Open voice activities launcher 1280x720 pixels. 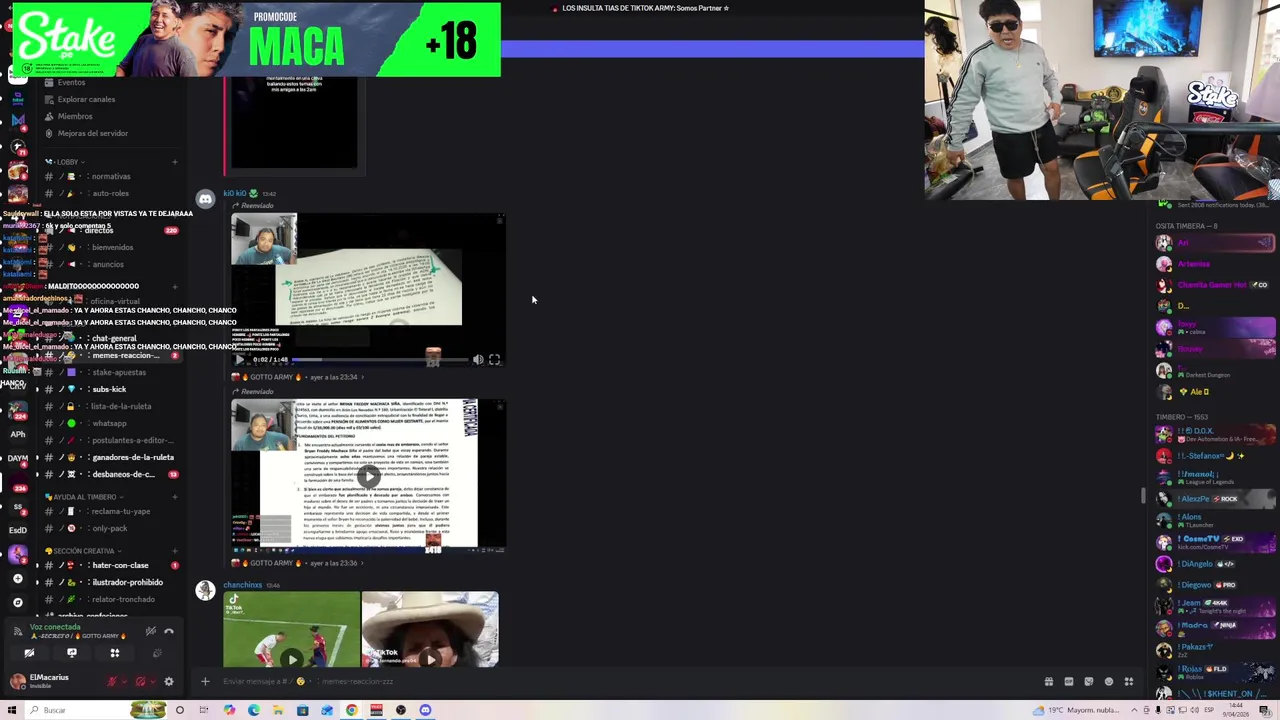(x=115, y=653)
